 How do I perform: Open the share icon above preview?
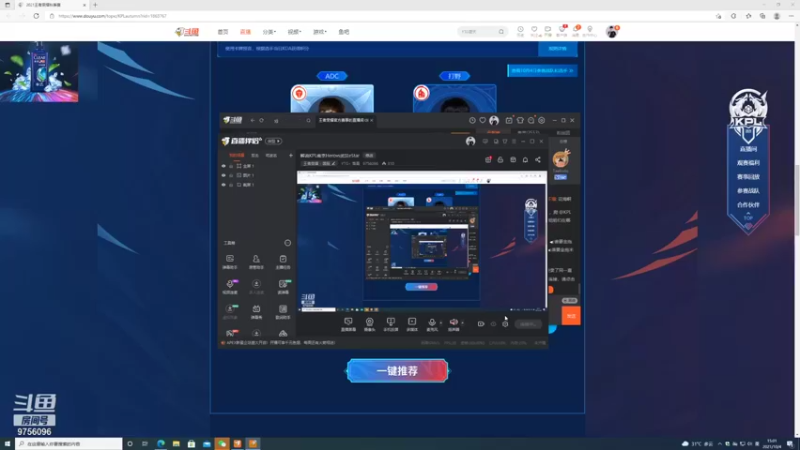[x=538, y=160]
